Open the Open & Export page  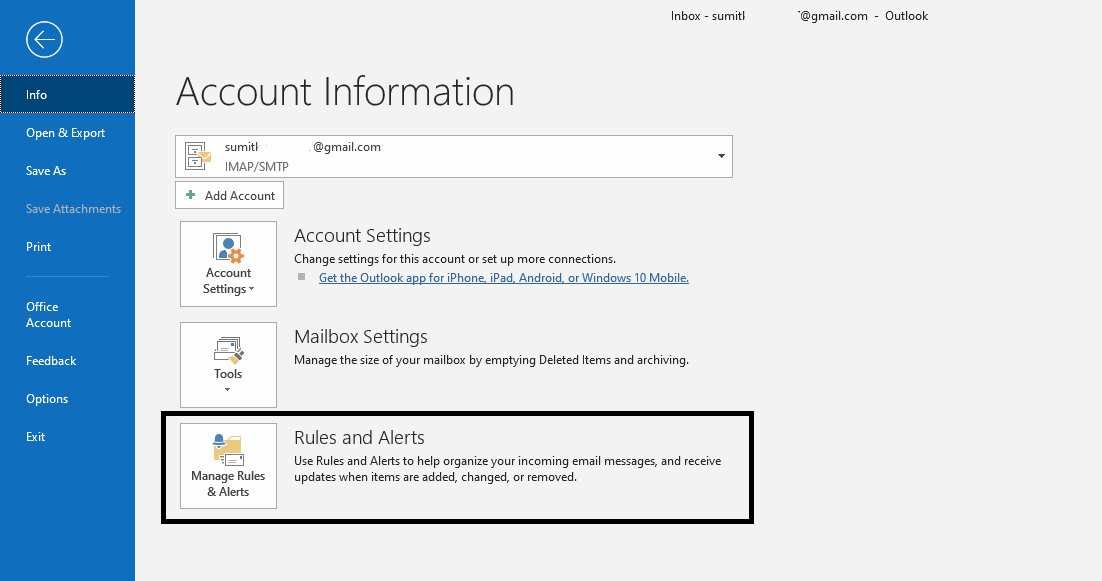tap(67, 133)
